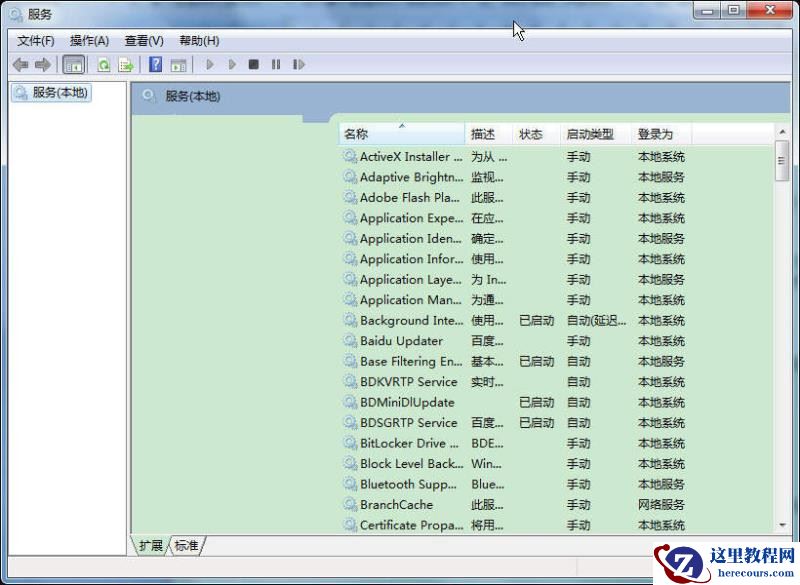Click the pause service icon

(x=276, y=64)
